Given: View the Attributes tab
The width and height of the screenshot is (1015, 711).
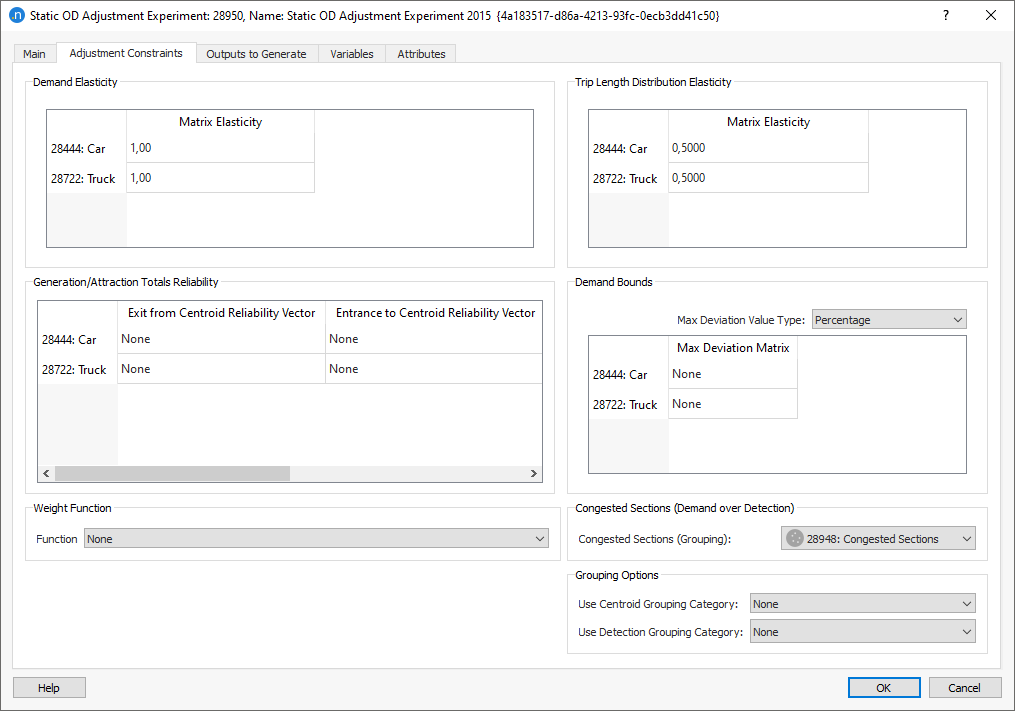Looking at the screenshot, I should [420, 53].
